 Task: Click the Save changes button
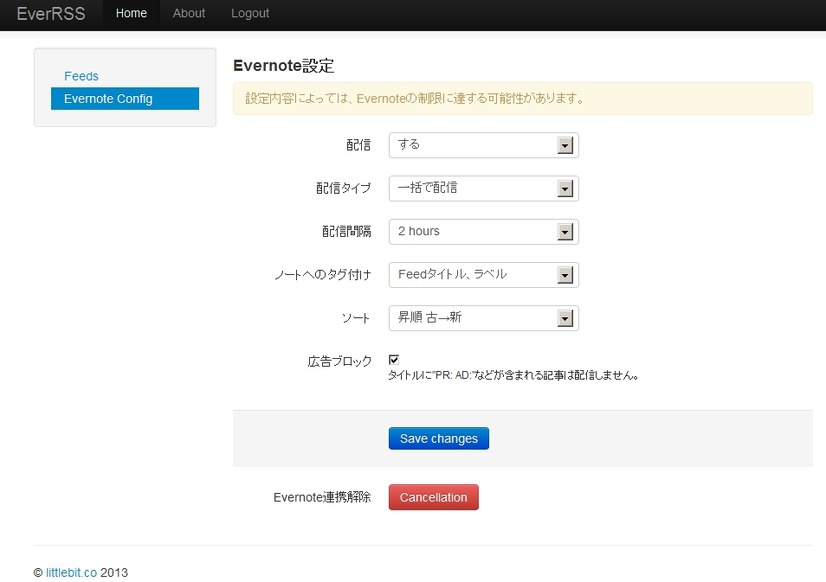pyautogui.click(x=439, y=438)
